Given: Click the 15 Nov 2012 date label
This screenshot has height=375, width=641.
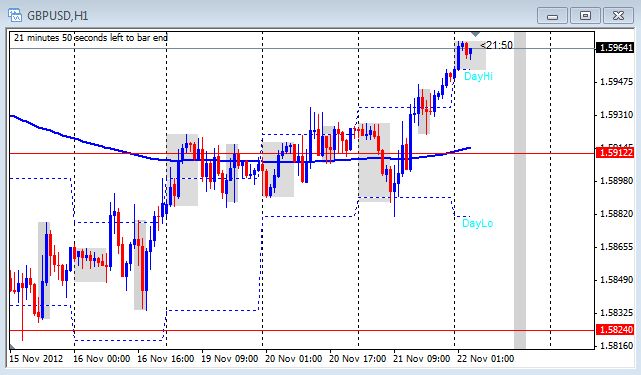Looking at the screenshot, I should (x=36, y=359).
